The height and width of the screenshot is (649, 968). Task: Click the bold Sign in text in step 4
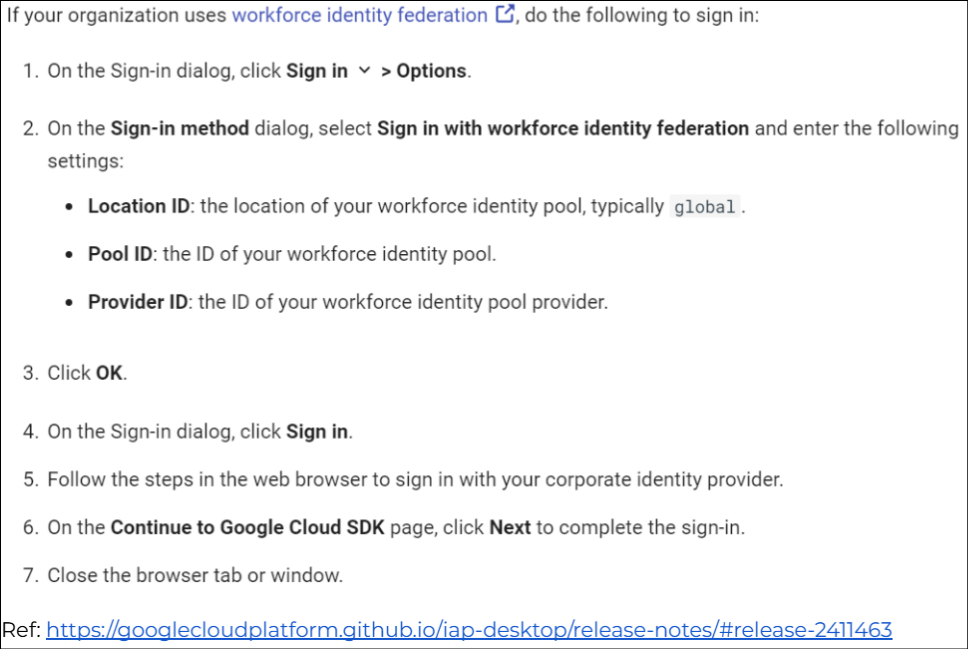click(317, 432)
